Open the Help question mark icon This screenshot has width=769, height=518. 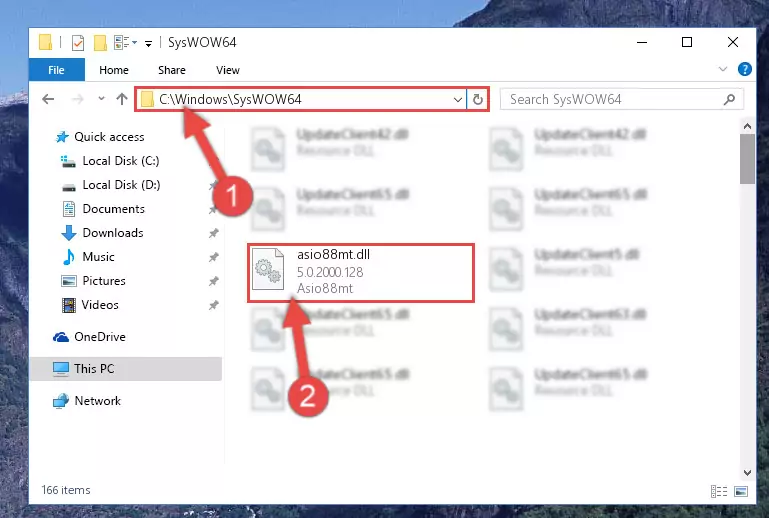(744, 69)
